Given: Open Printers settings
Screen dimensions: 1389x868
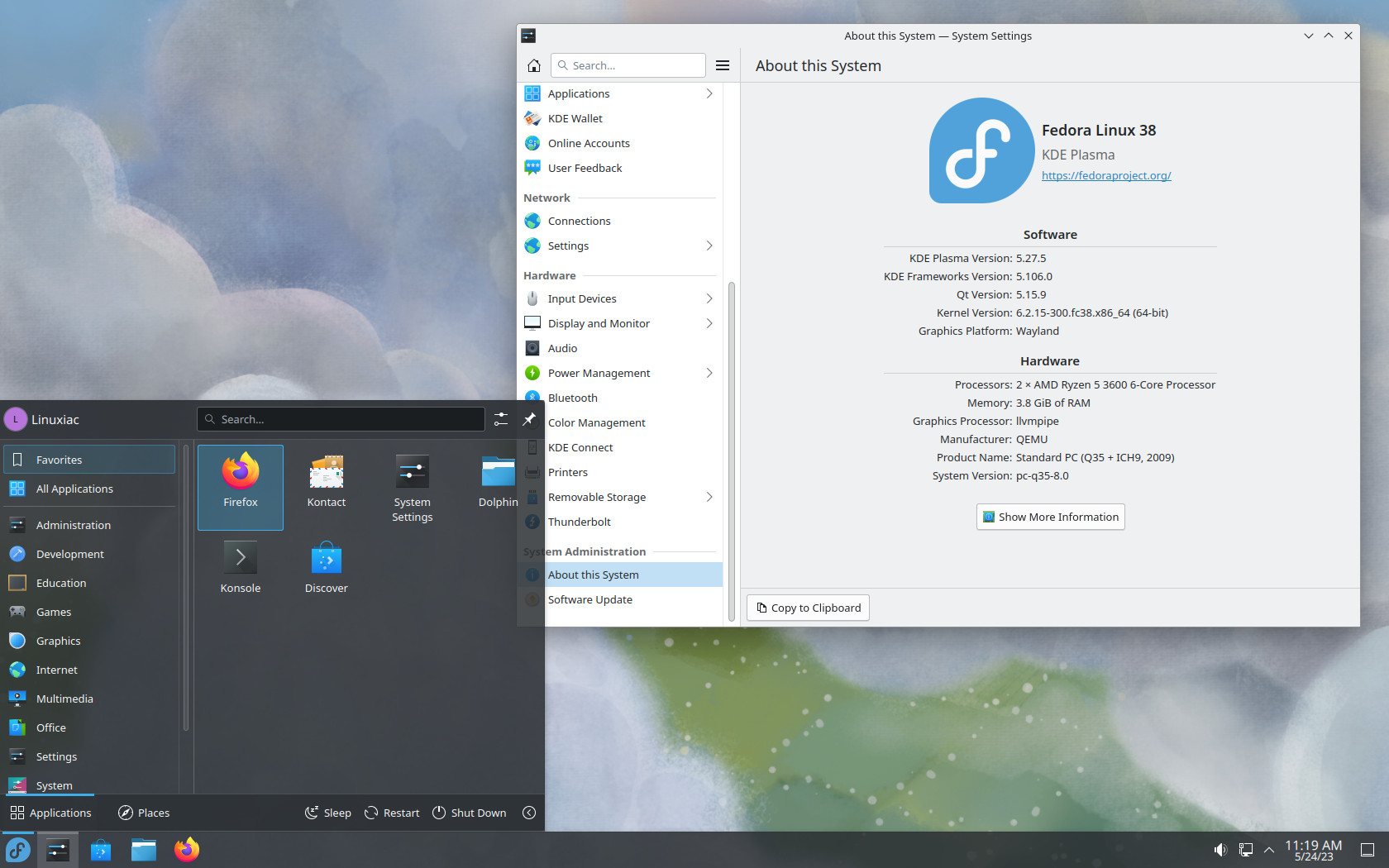Looking at the screenshot, I should point(619,472).
